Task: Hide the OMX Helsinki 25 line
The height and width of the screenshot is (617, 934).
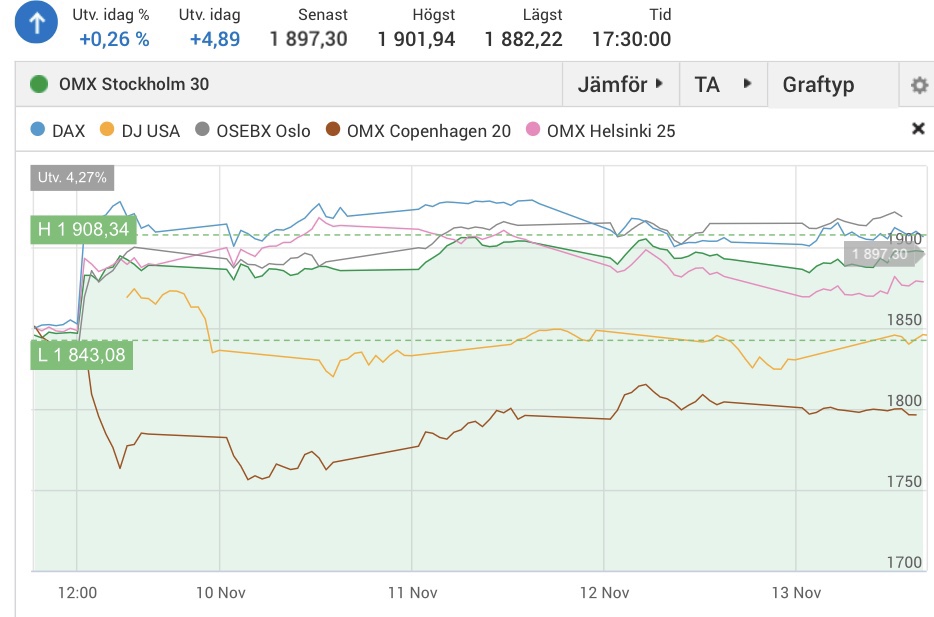Action: tap(600, 130)
